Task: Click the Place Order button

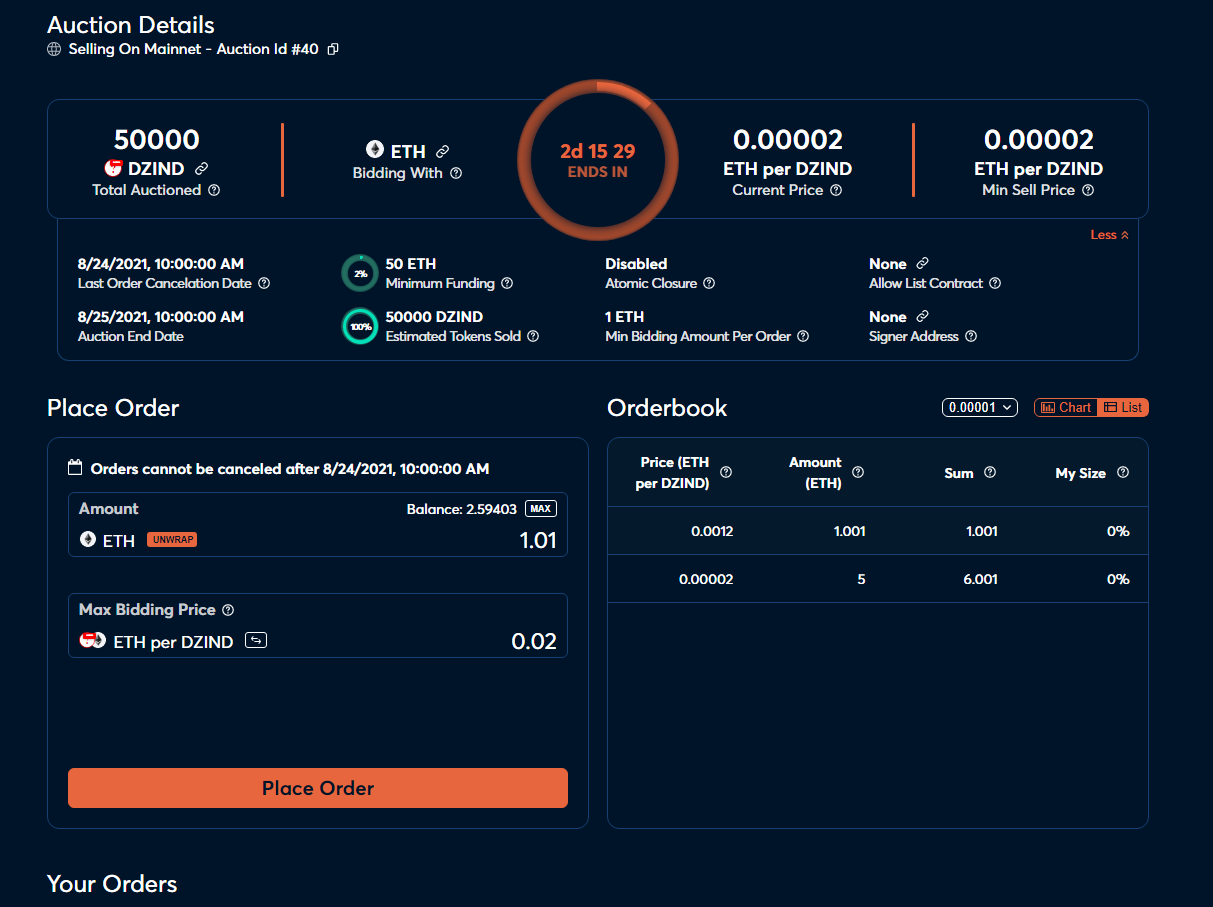Action: pos(318,788)
